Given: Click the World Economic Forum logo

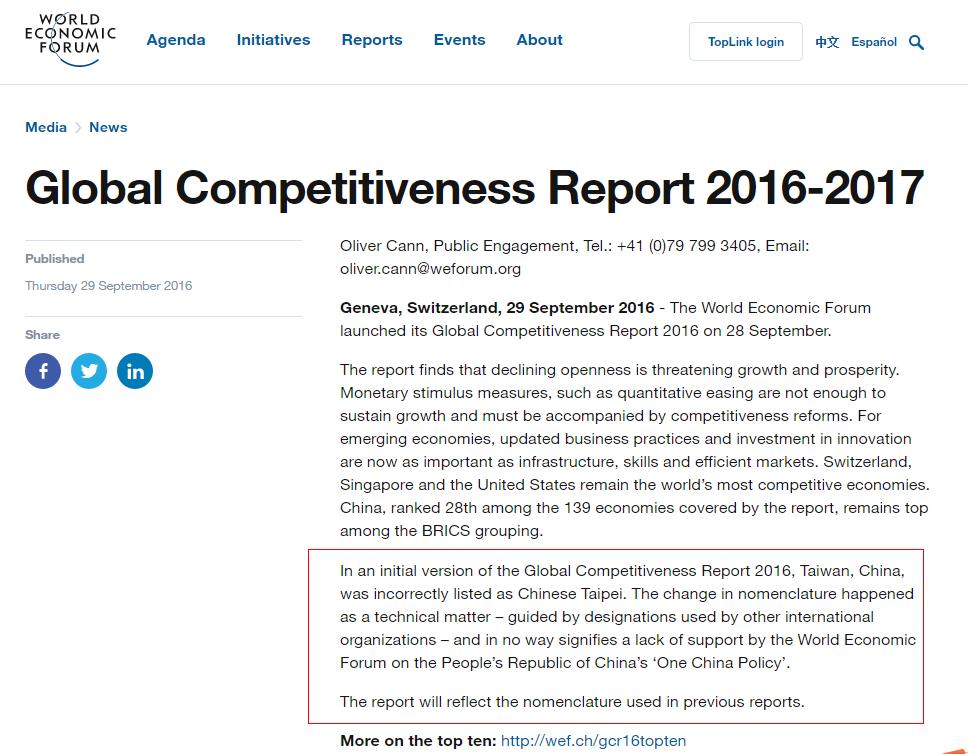Looking at the screenshot, I should (70, 40).
